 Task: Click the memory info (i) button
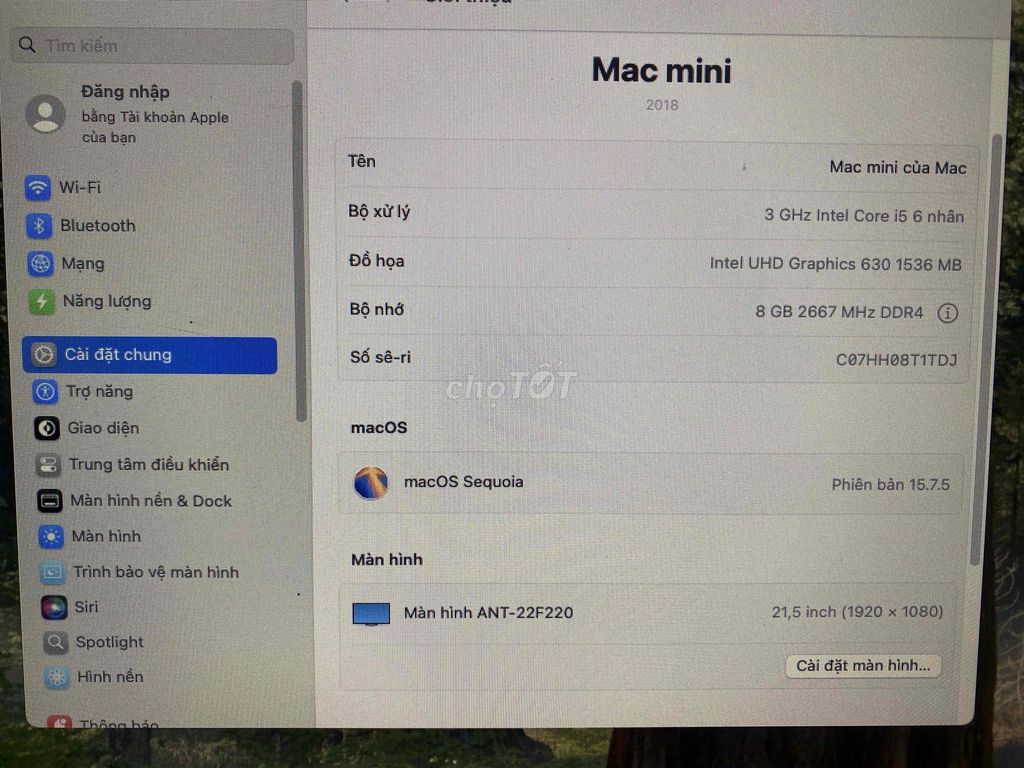(947, 313)
